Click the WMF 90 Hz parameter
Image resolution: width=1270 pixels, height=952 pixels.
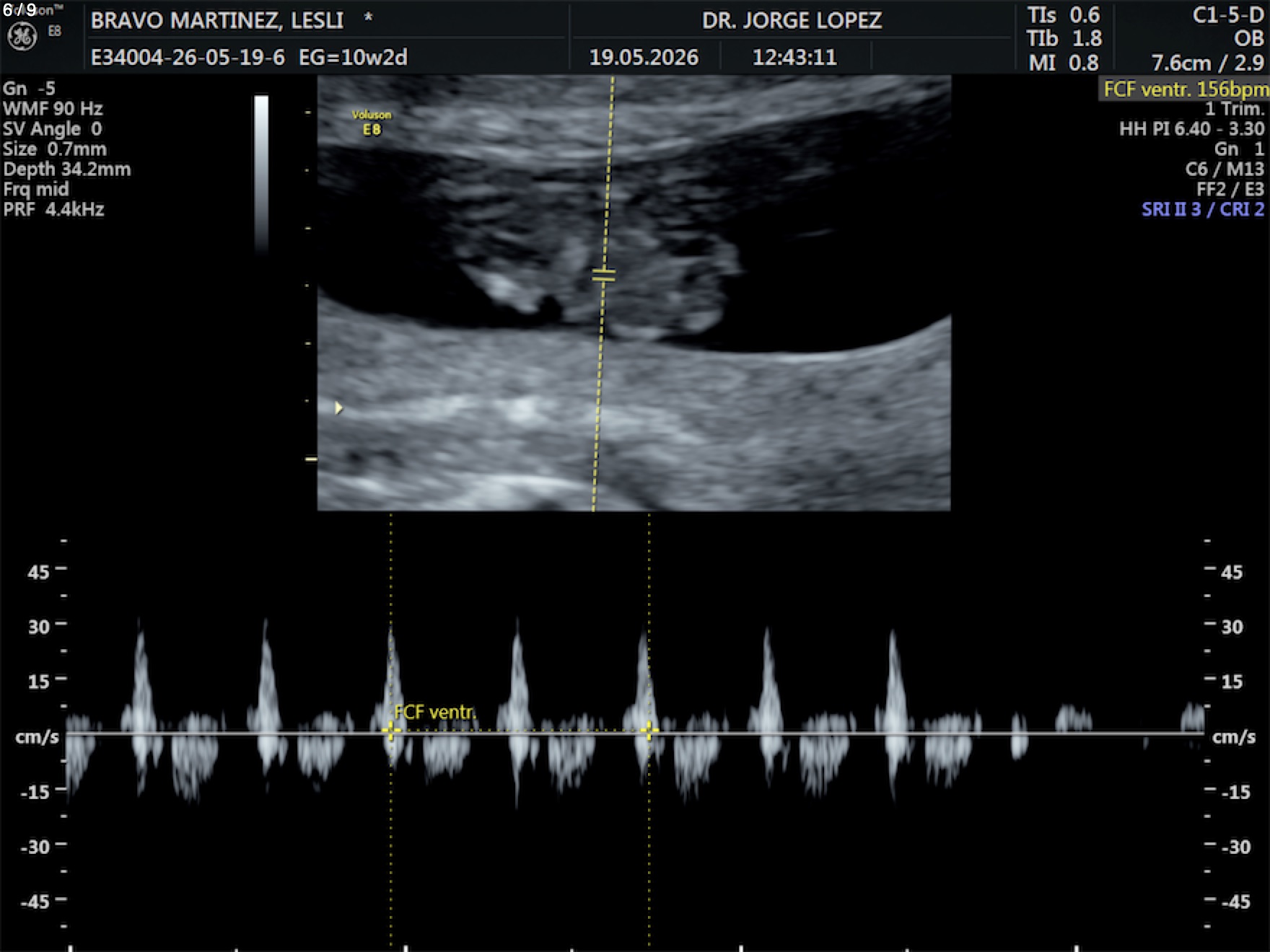point(53,109)
